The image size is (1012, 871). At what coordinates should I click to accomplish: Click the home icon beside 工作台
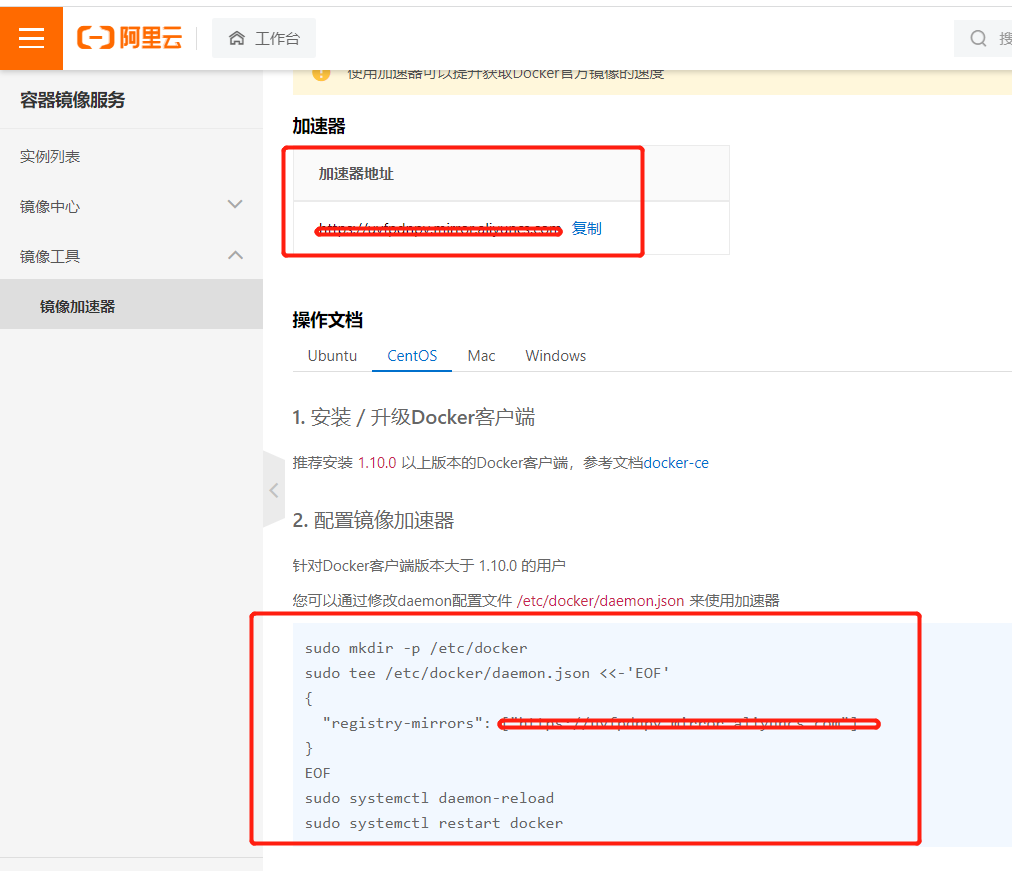[x=237, y=38]
